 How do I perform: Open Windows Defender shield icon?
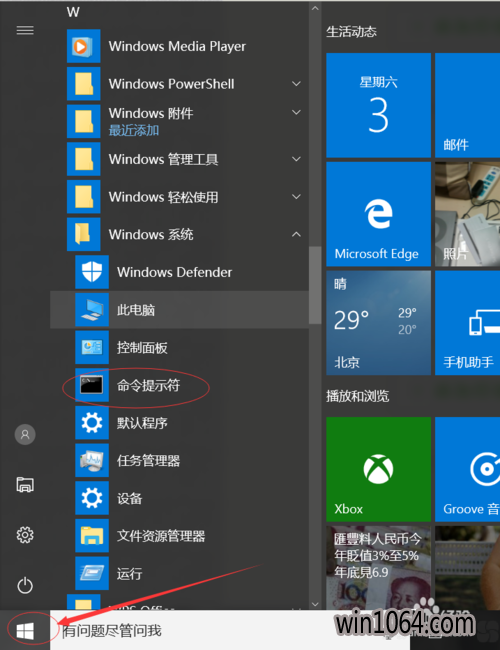92,272
